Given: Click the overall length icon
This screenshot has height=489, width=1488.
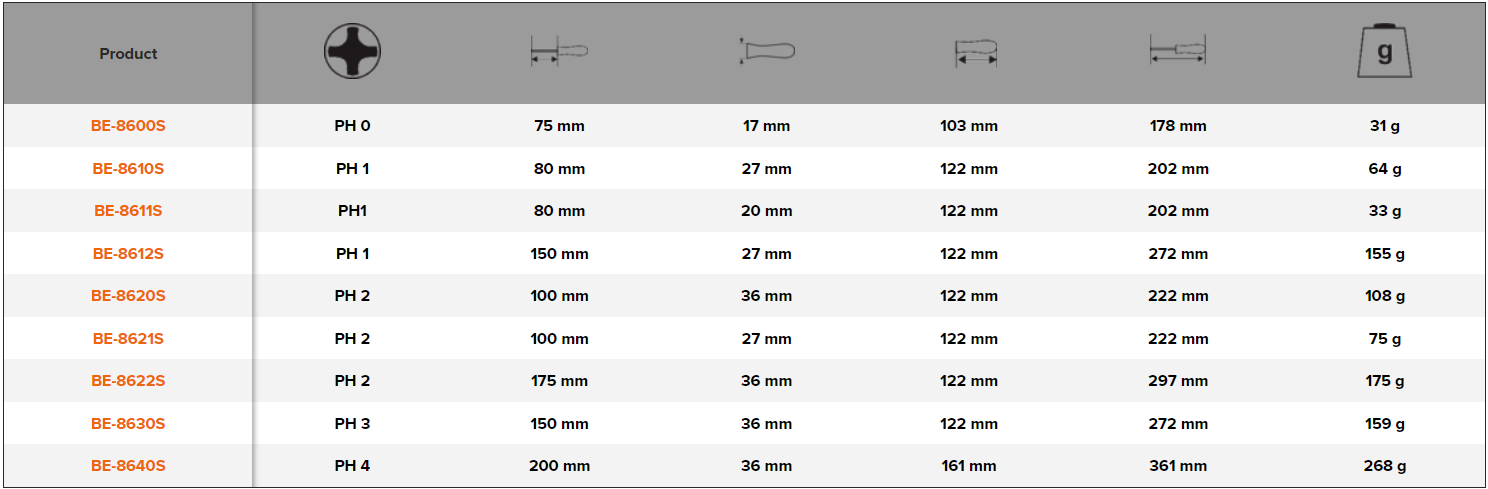Looking at the screenshot, I should [x=1177, y=52].
